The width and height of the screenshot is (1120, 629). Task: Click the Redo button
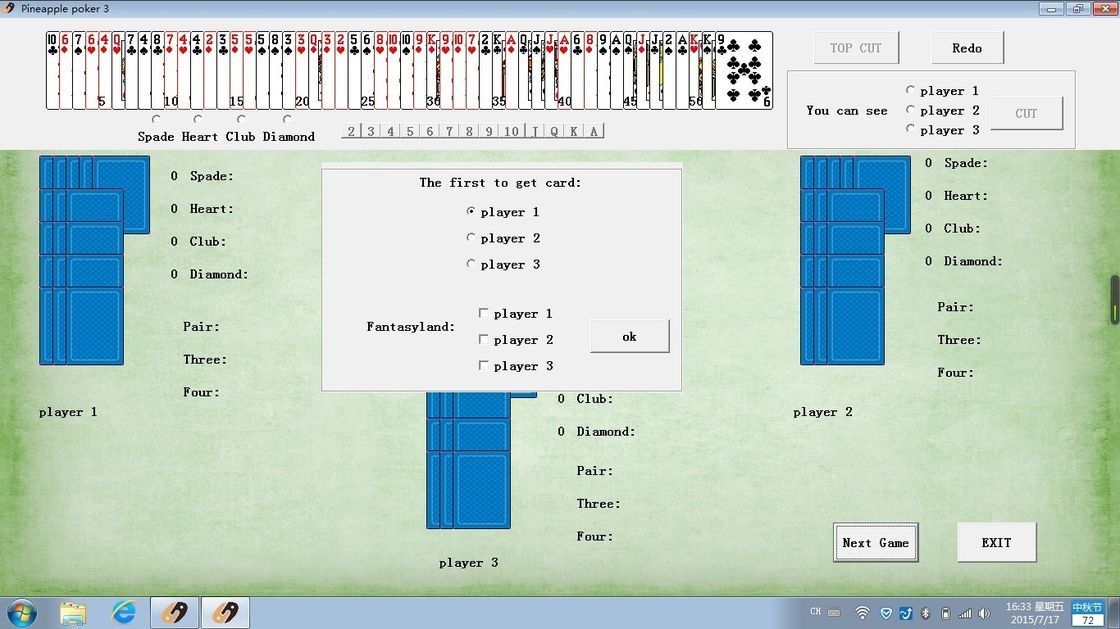(966, 47)
